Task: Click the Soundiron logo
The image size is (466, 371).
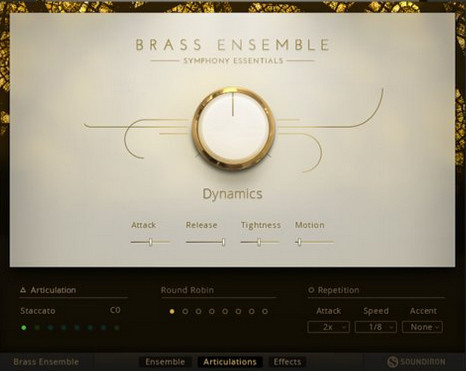Action: (416, 362)
